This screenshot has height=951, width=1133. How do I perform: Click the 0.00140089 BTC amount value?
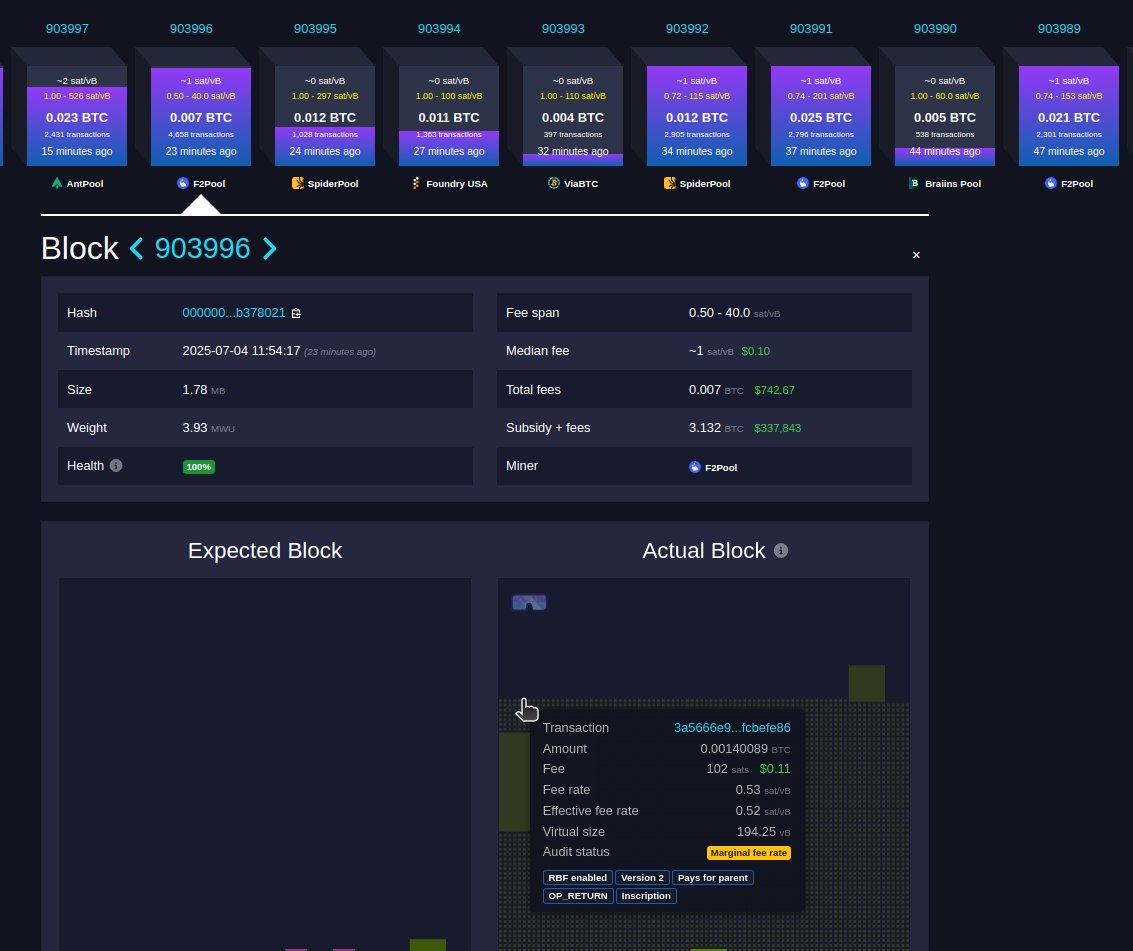coord(745,749)
